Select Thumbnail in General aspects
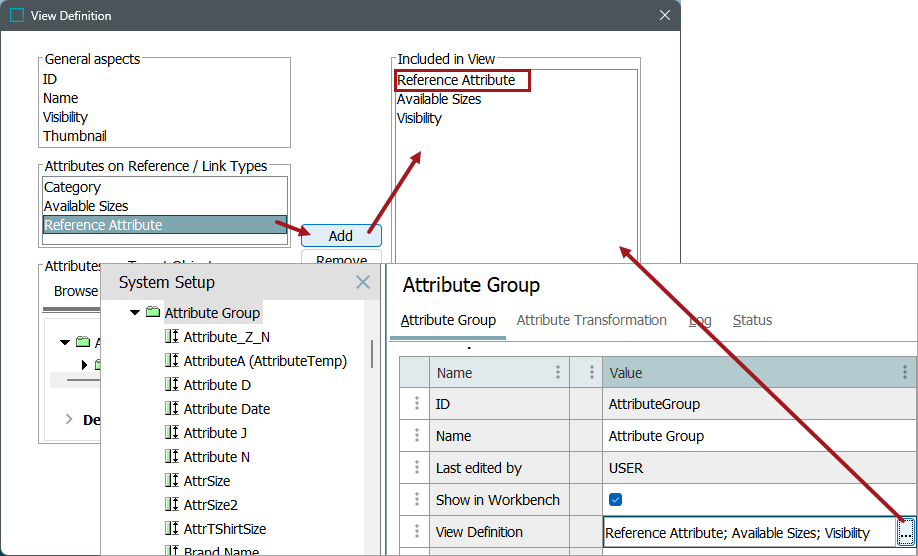 point(75,136)
